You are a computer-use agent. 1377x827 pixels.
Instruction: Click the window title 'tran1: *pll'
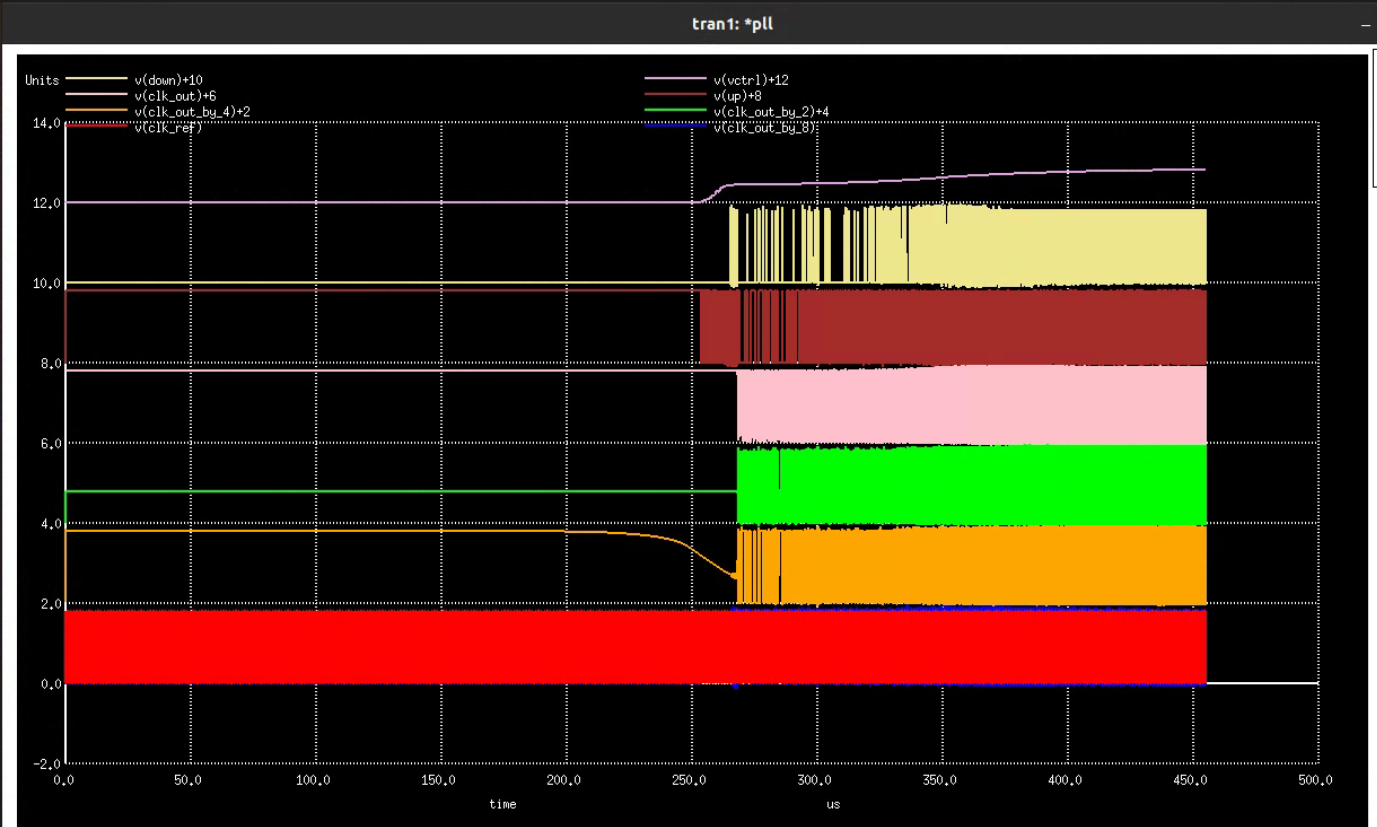732,23
